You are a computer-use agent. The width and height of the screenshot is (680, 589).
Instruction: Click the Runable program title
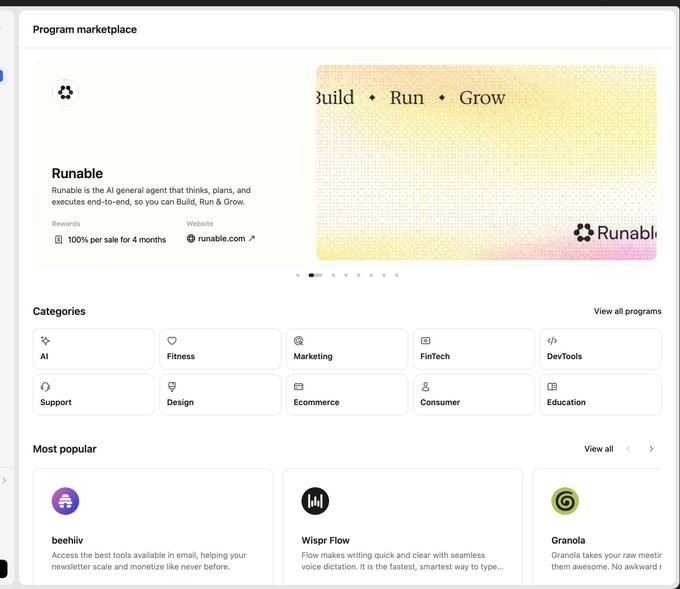77,173
